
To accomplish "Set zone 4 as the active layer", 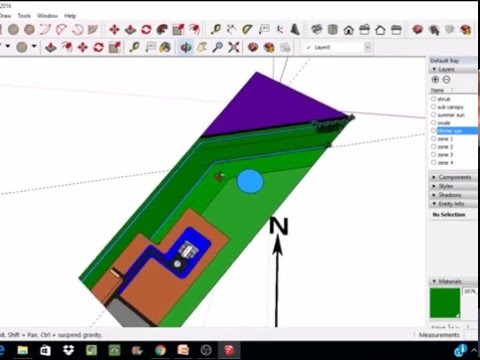I will tap(433, 163).
